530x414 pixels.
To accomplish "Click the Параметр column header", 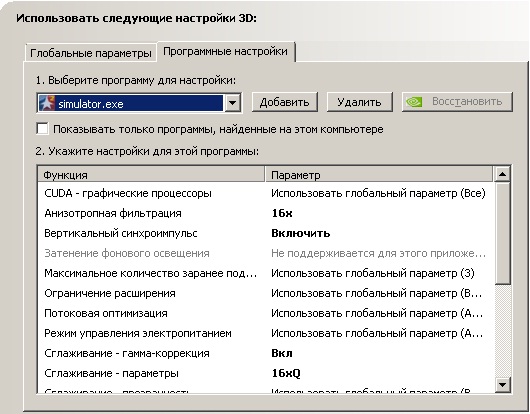I will (379, 175).
